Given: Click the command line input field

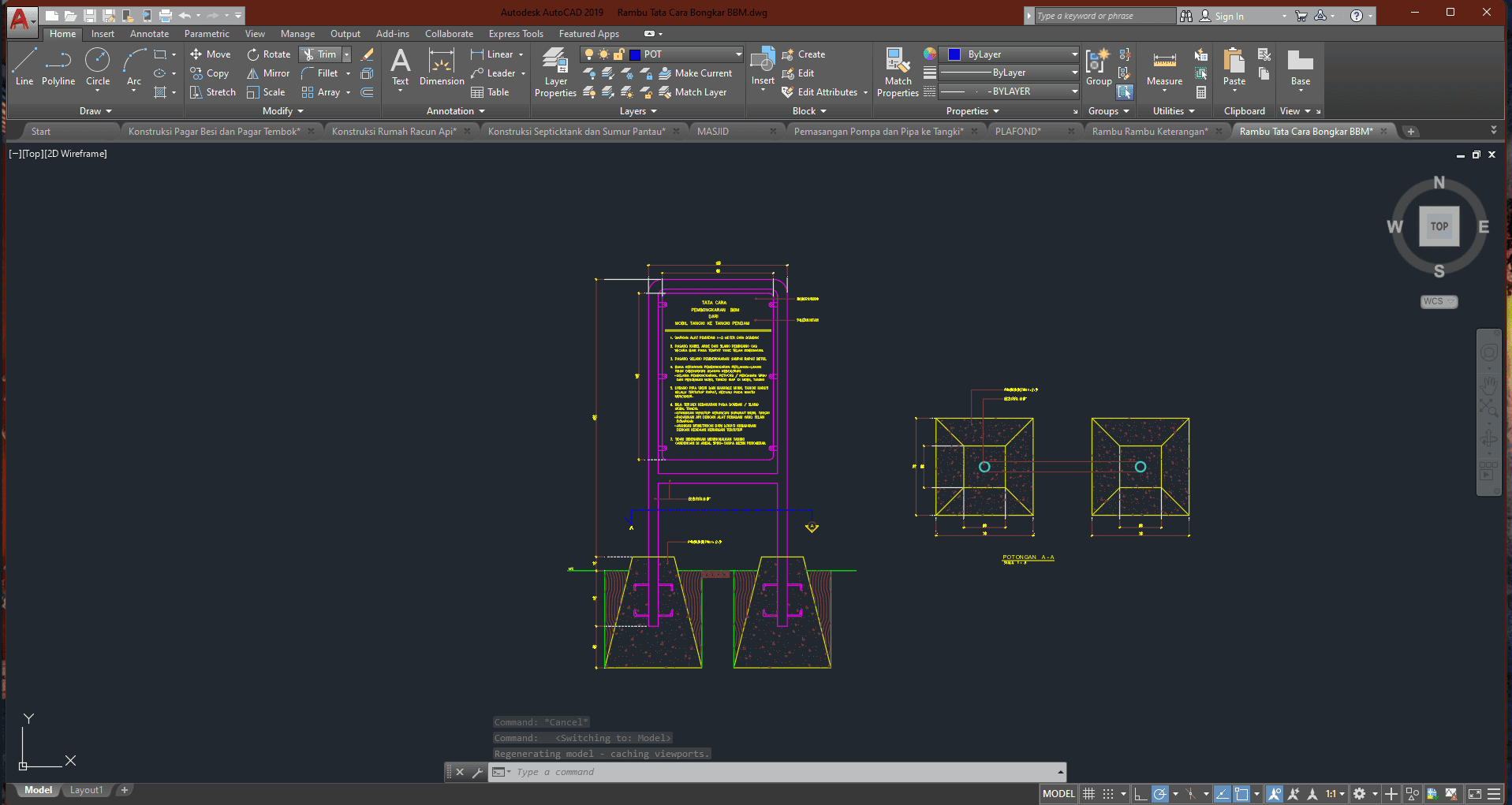Looking at the screenshot, I should click(781, 772).
